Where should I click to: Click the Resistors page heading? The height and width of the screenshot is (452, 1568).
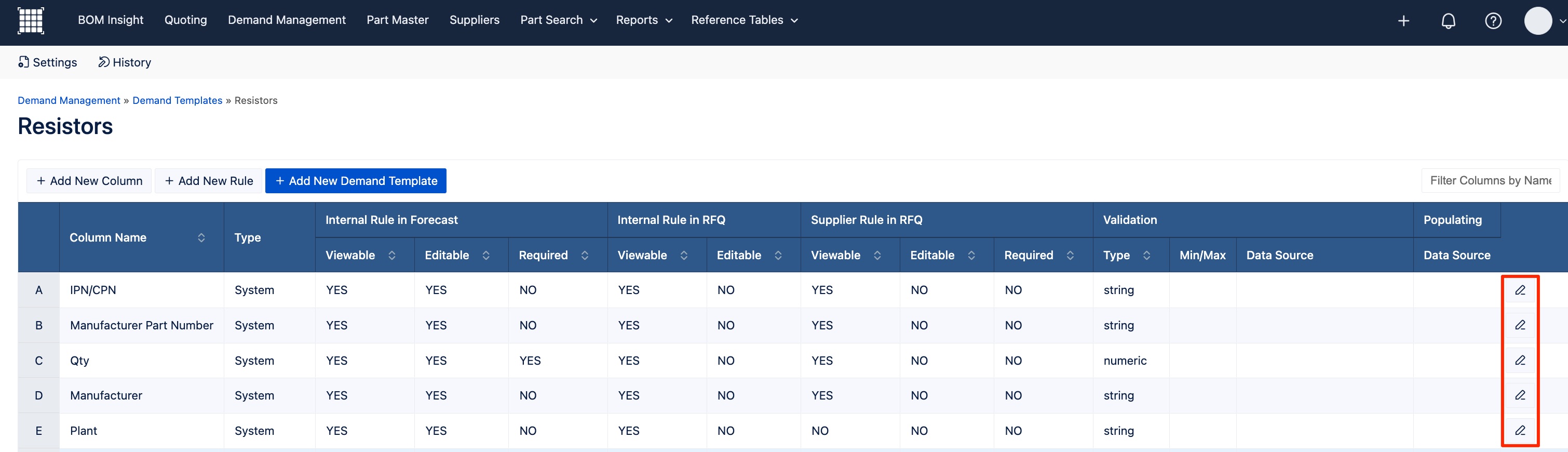point(65,126)
